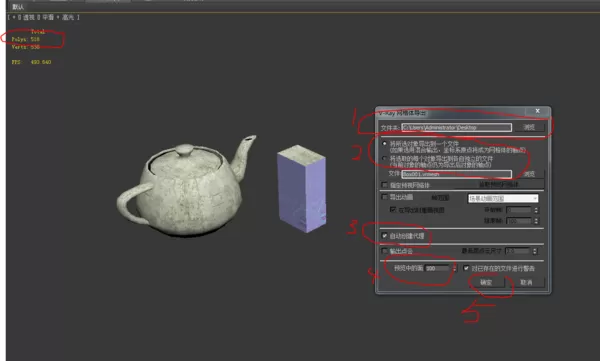
Task: Close the V-Ray mesh export dialog
Action: click(537, 111)
